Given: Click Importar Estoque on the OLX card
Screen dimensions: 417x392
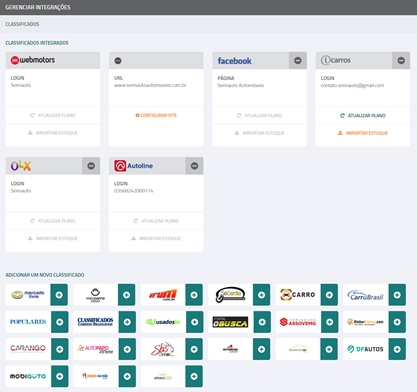Looking at the screenshot, I should coord(53,238).
